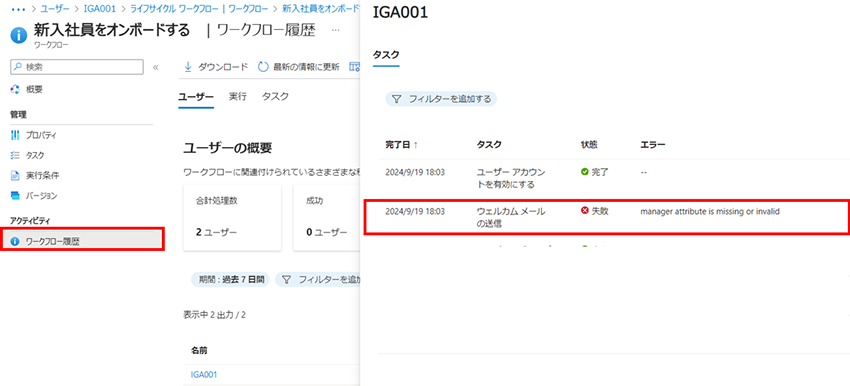Select the タスク tab in IGA001 panel
Image resolution: width=850 pixels, height=386 pixels.
[x=386, y=55]
